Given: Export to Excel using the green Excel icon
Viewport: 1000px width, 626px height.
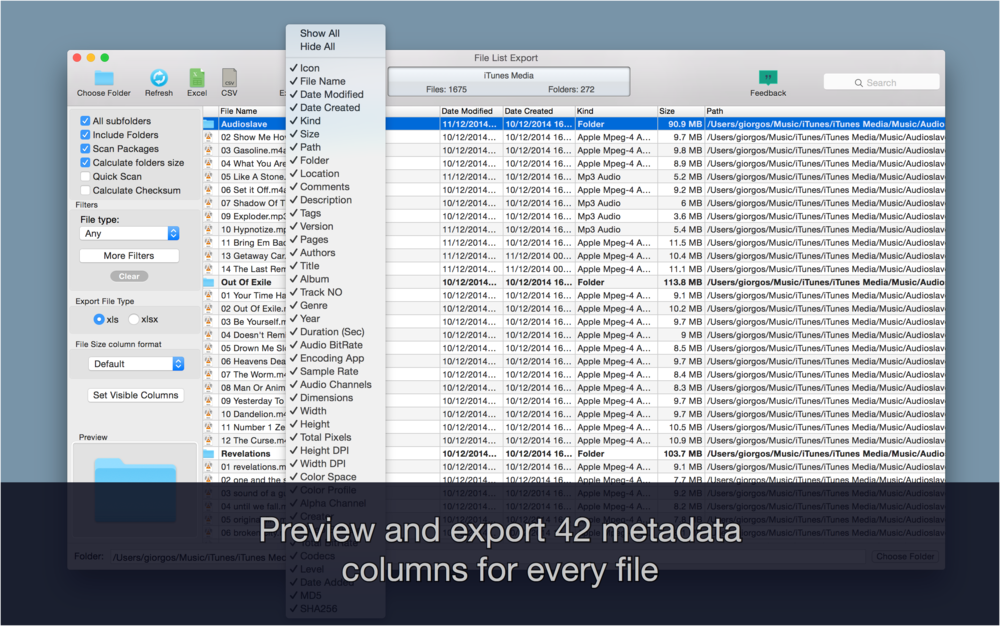Looking at the screenshot, I should (197, 76).
